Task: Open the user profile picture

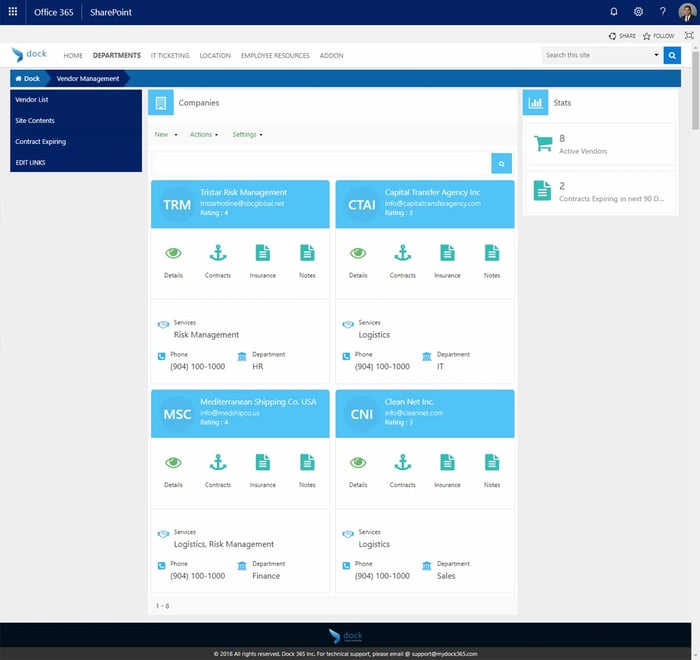Action: coord(687,12)
